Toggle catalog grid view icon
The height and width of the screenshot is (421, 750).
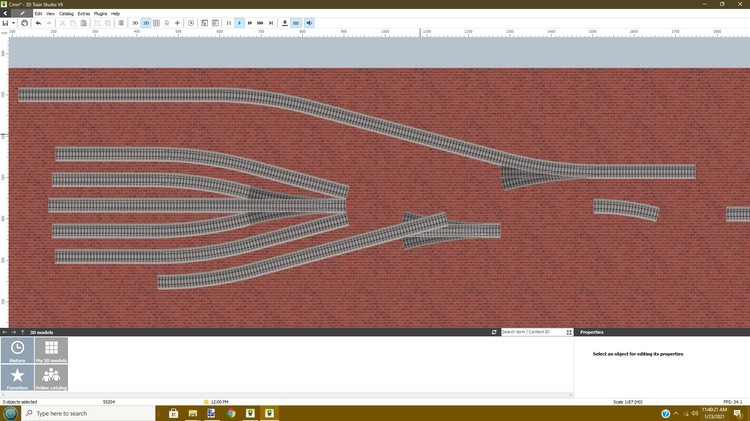pyautogui.click(x=569, y=332)
